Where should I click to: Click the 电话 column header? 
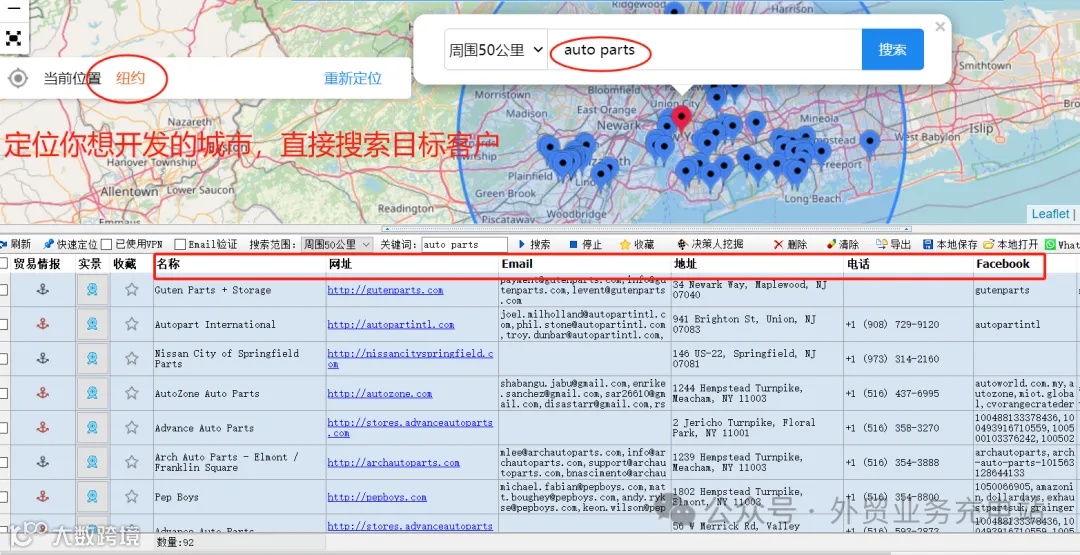(908, 264)
